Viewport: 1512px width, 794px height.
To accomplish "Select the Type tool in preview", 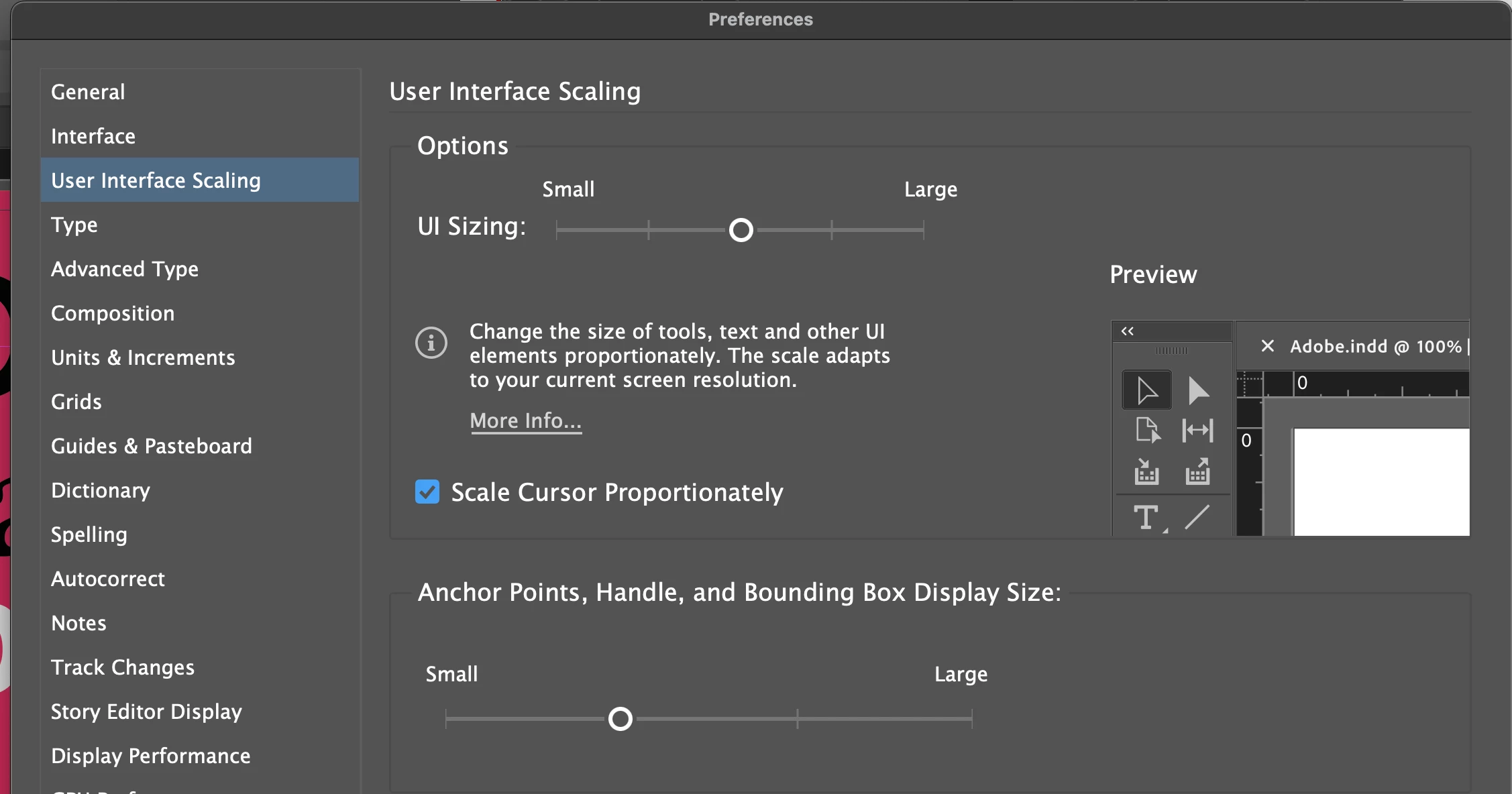I will 1146,517.
